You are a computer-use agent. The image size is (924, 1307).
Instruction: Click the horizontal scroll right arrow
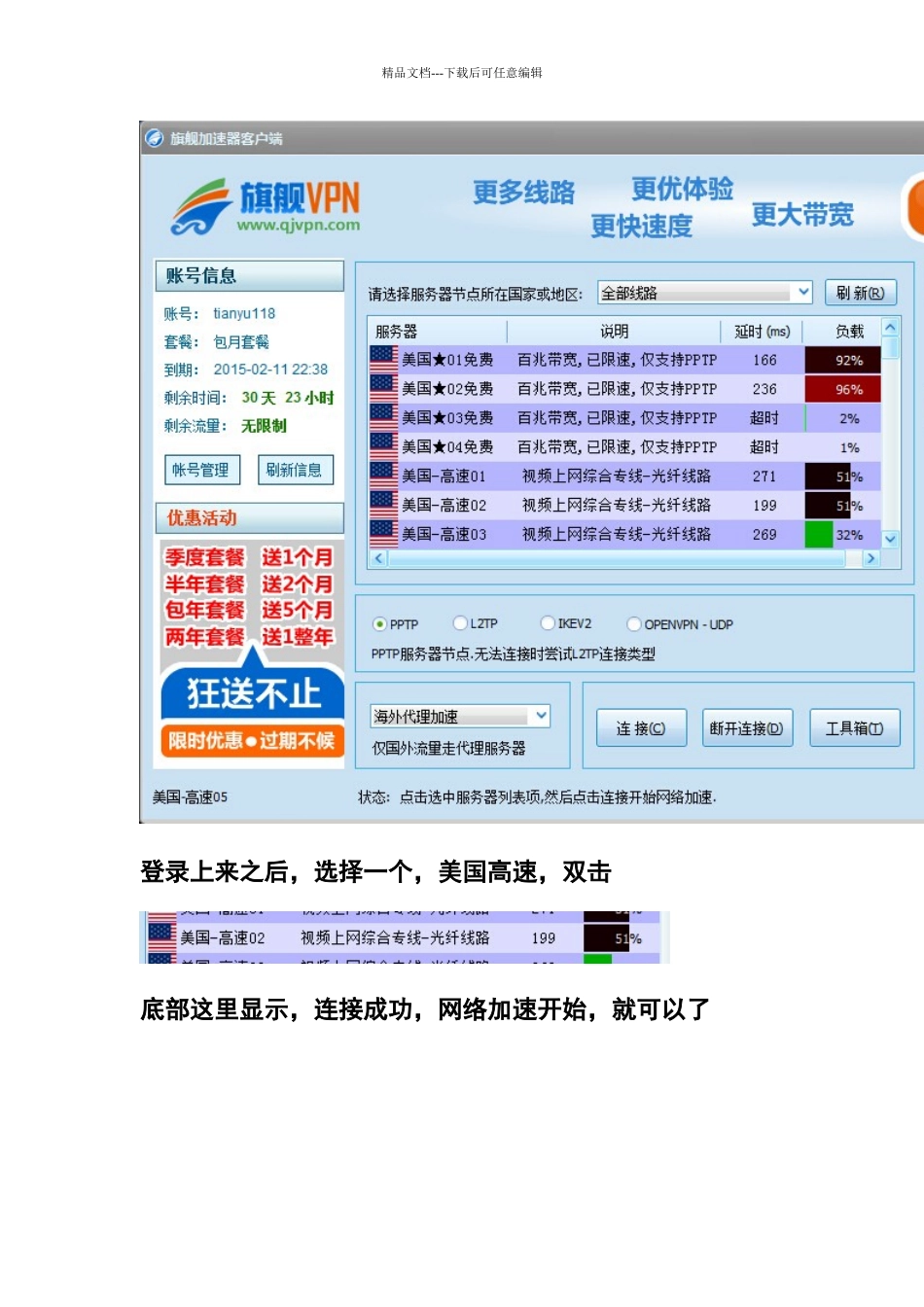[x=871, y=558]
